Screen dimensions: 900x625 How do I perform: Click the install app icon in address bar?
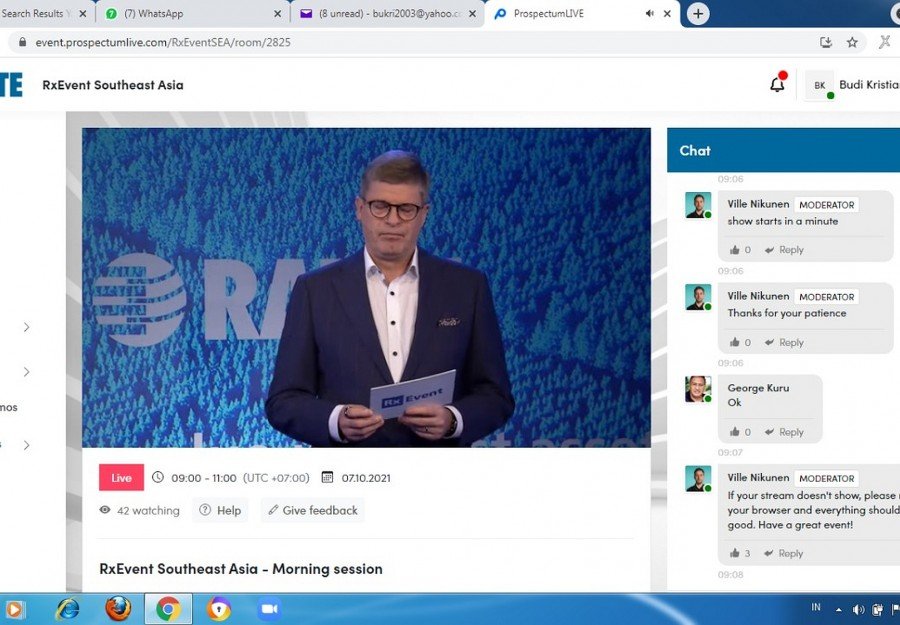coord(825,42)
